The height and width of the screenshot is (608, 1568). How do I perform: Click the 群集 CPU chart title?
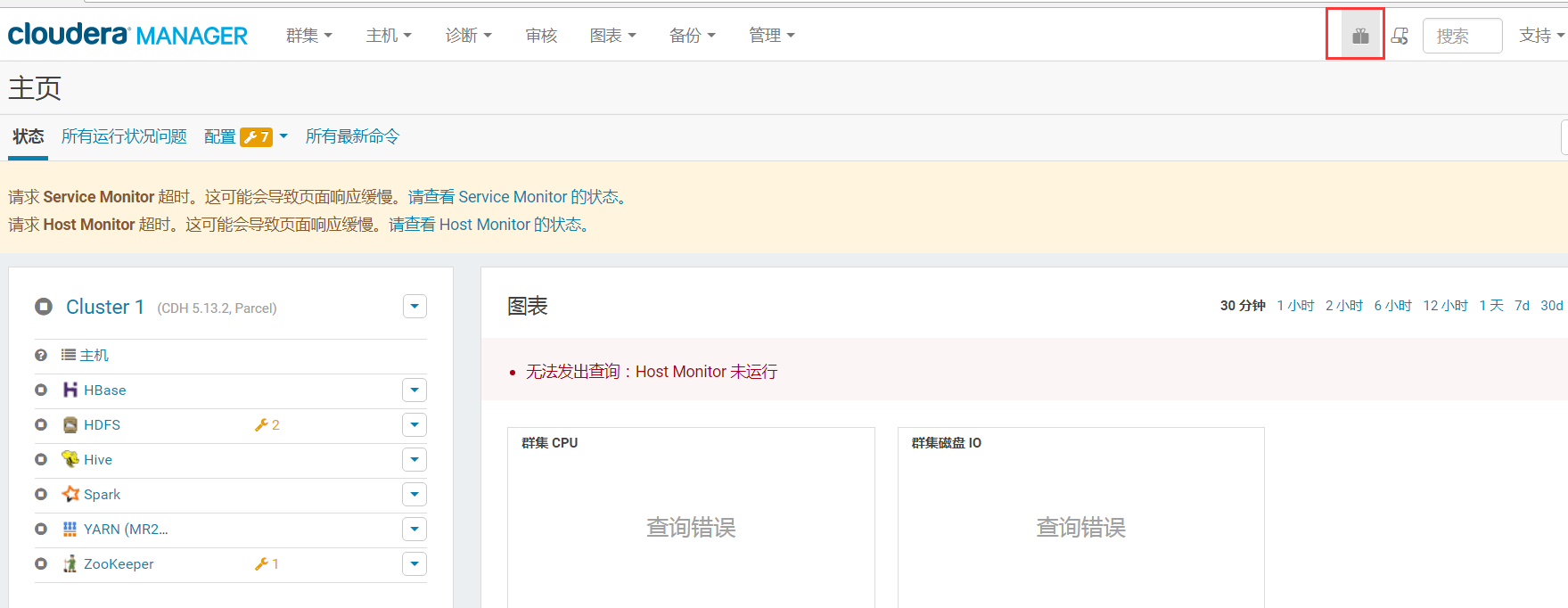(x=549, y=443)
